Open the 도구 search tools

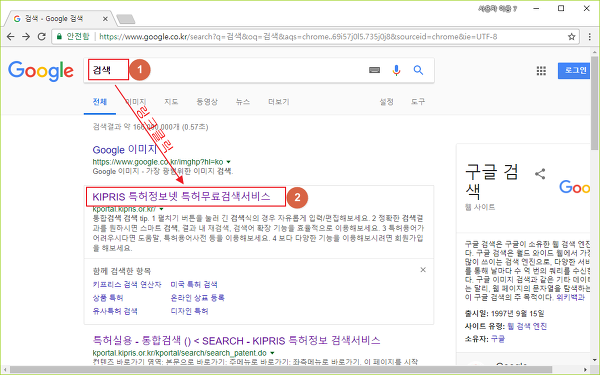[418, 102]
